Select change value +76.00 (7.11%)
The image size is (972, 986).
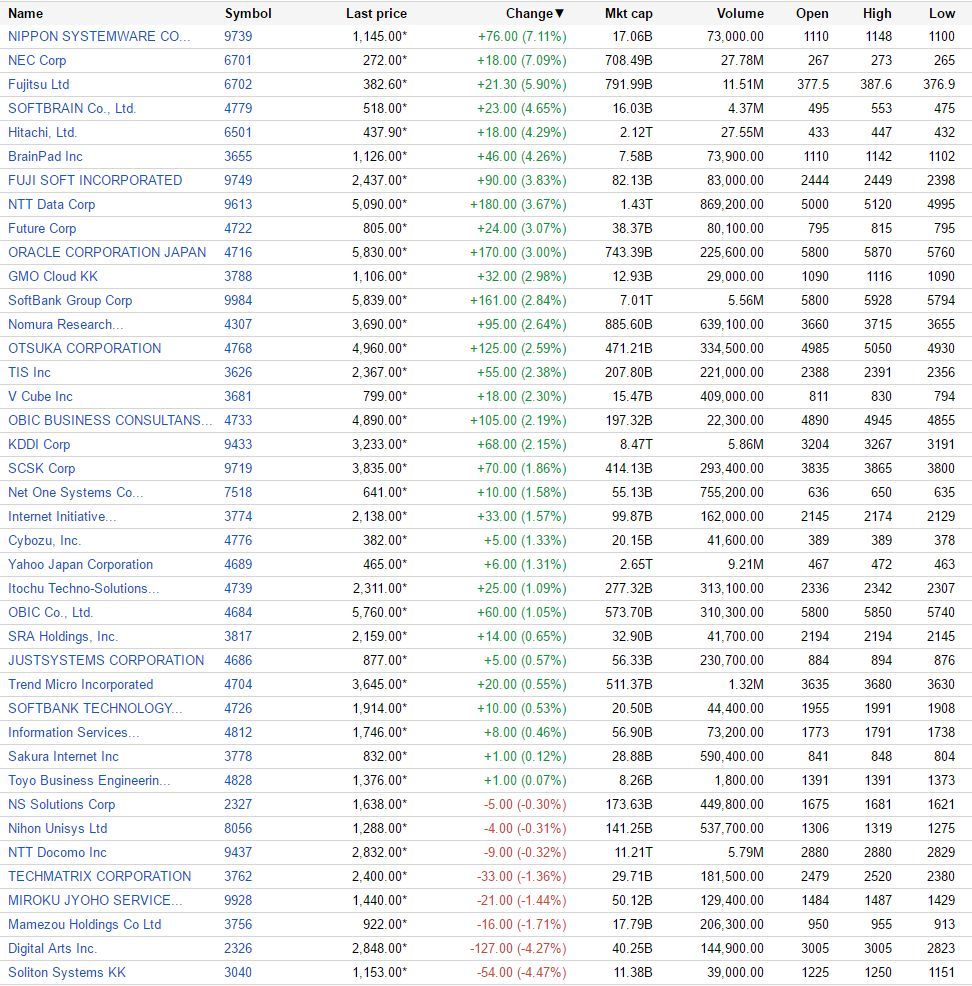pos(522,36)
